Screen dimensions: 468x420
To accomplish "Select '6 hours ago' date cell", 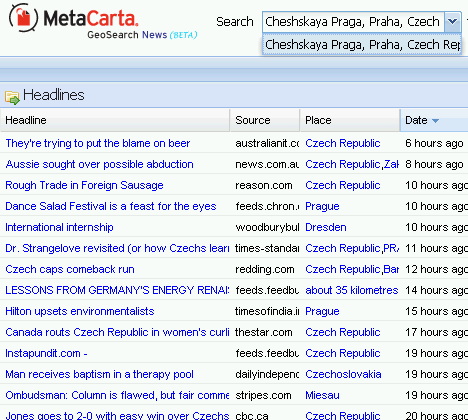I will click(x=434, y=143).
